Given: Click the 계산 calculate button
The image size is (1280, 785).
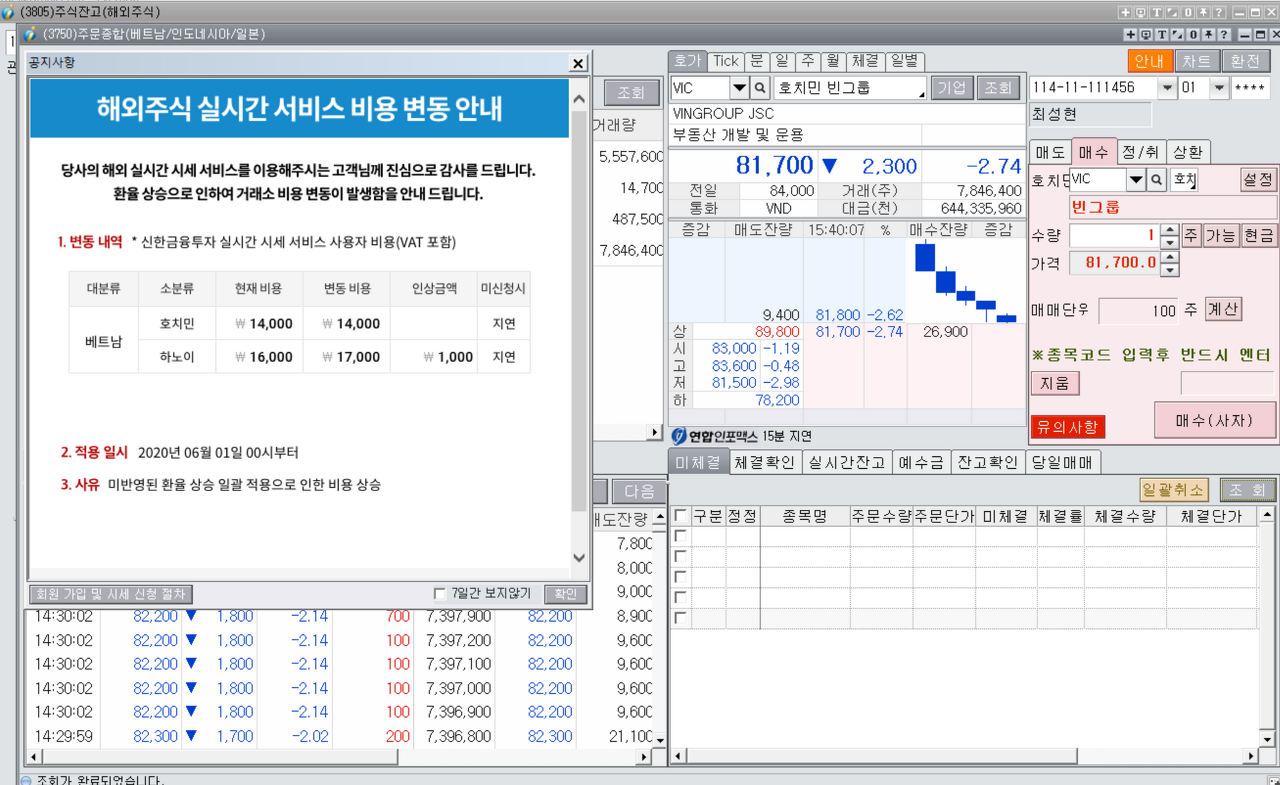Looking at the screenshot, I should (1223, 309).
